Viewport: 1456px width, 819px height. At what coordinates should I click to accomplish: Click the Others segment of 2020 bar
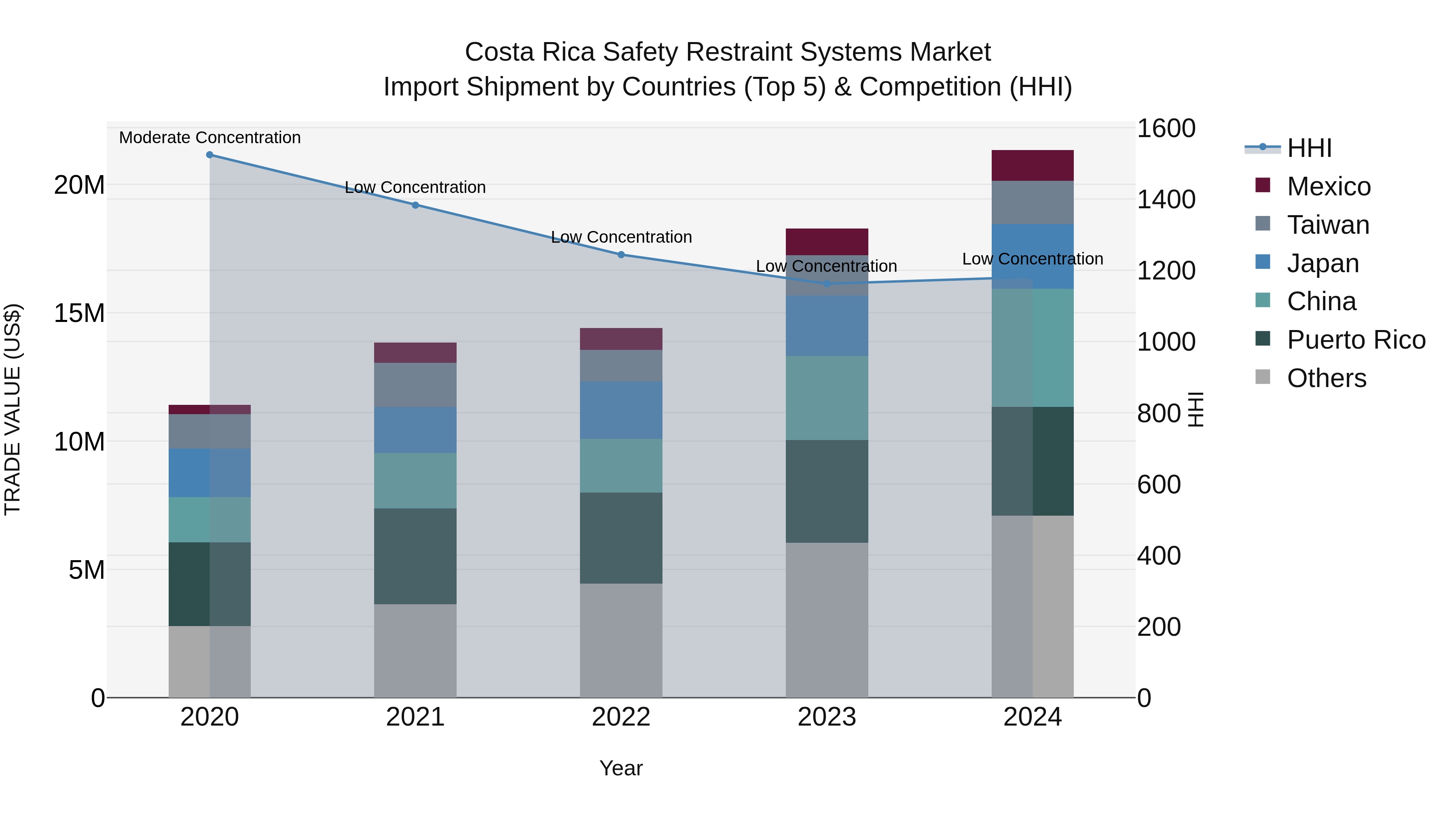point(210,662)
